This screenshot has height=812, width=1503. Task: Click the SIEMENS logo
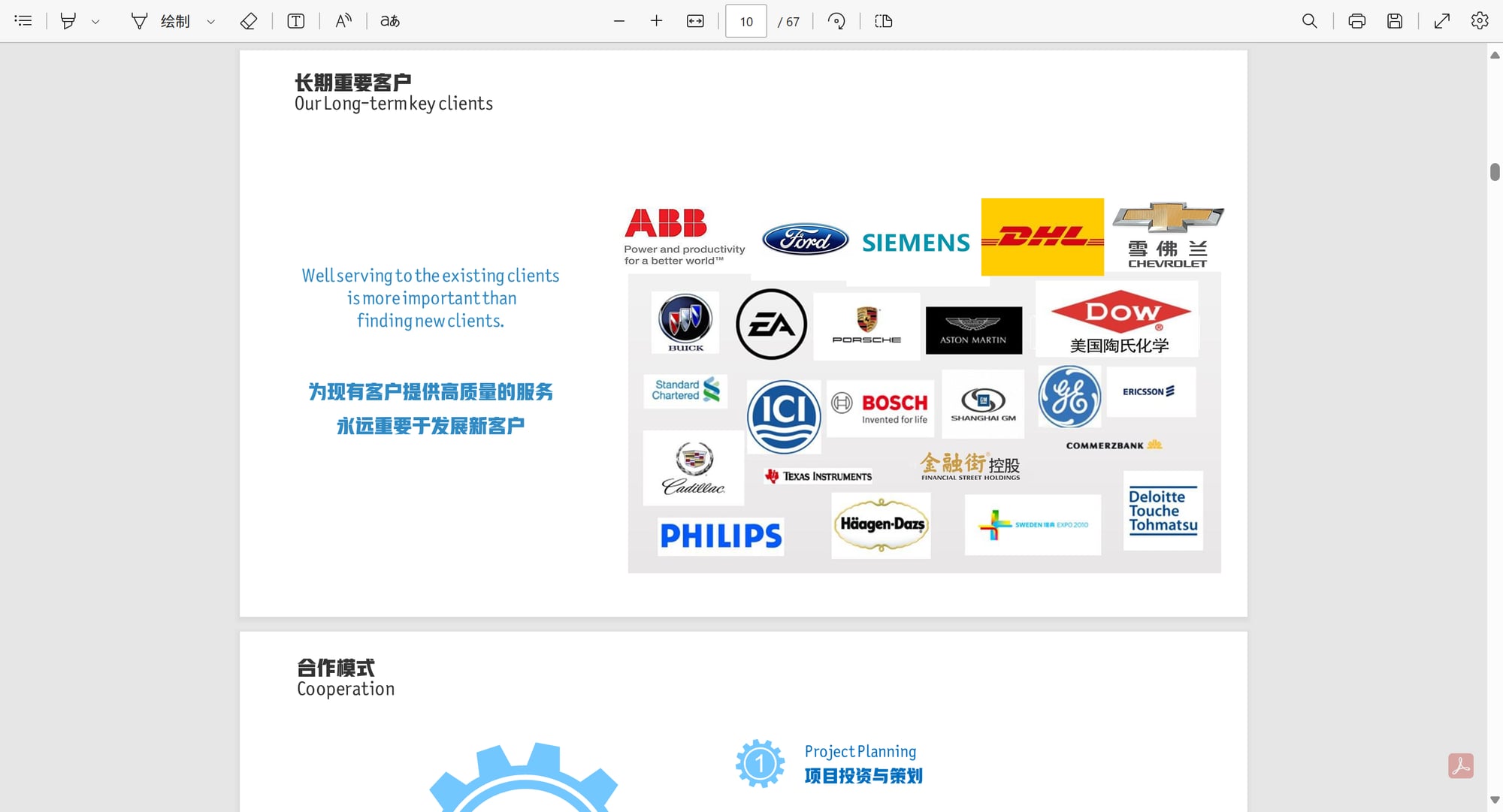[916, 243]
